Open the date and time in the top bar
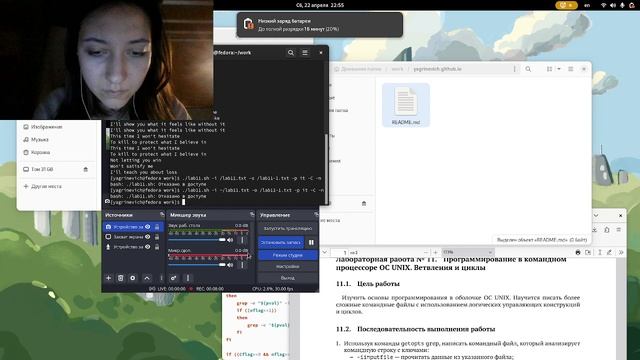640x360 pixels. click(x=320, y=5)
